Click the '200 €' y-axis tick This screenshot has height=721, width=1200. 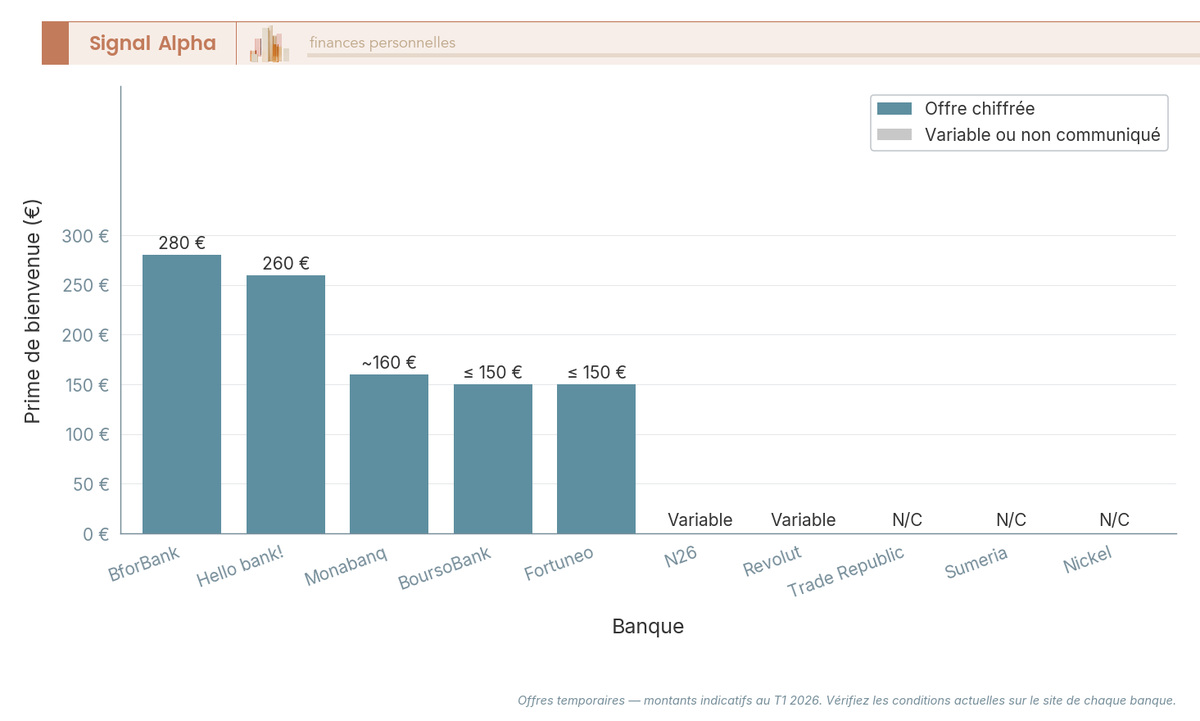click(x=85, y=335)
